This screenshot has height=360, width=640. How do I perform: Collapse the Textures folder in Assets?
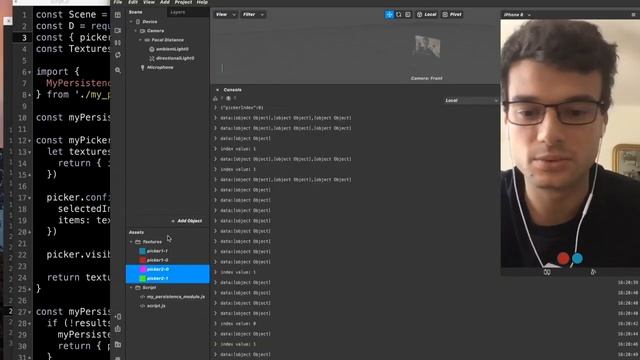[131, 242]
